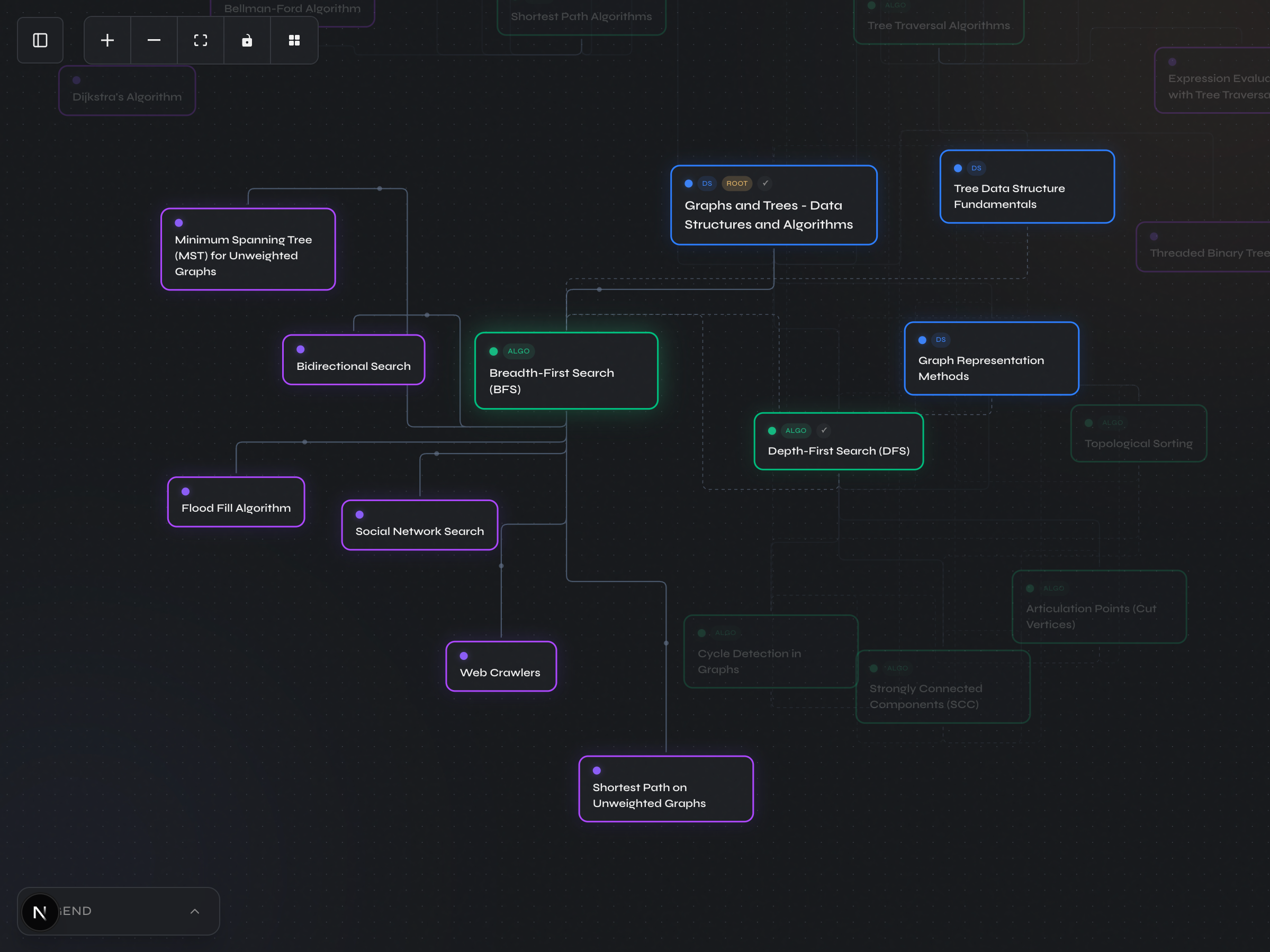Open the Web Crawlers node
Image resolution: width=1270 pixels, height=952 pixels.
[x=500, y=672]
